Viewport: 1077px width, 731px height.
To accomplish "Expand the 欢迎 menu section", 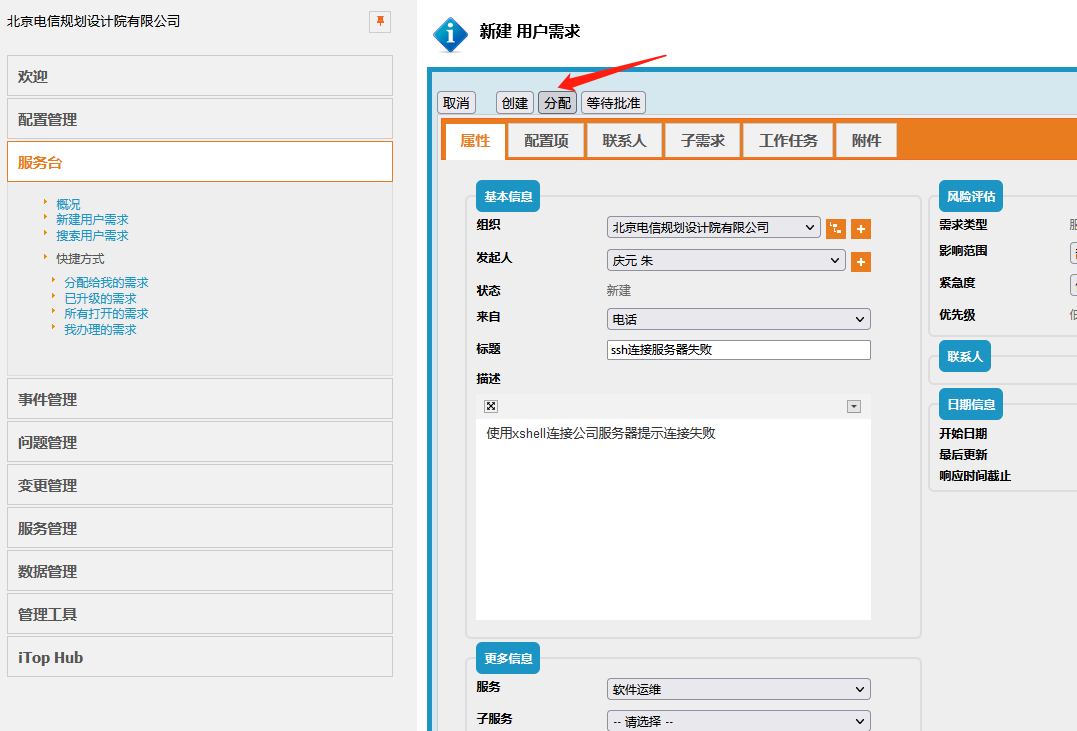I will [x=200, y=76].
